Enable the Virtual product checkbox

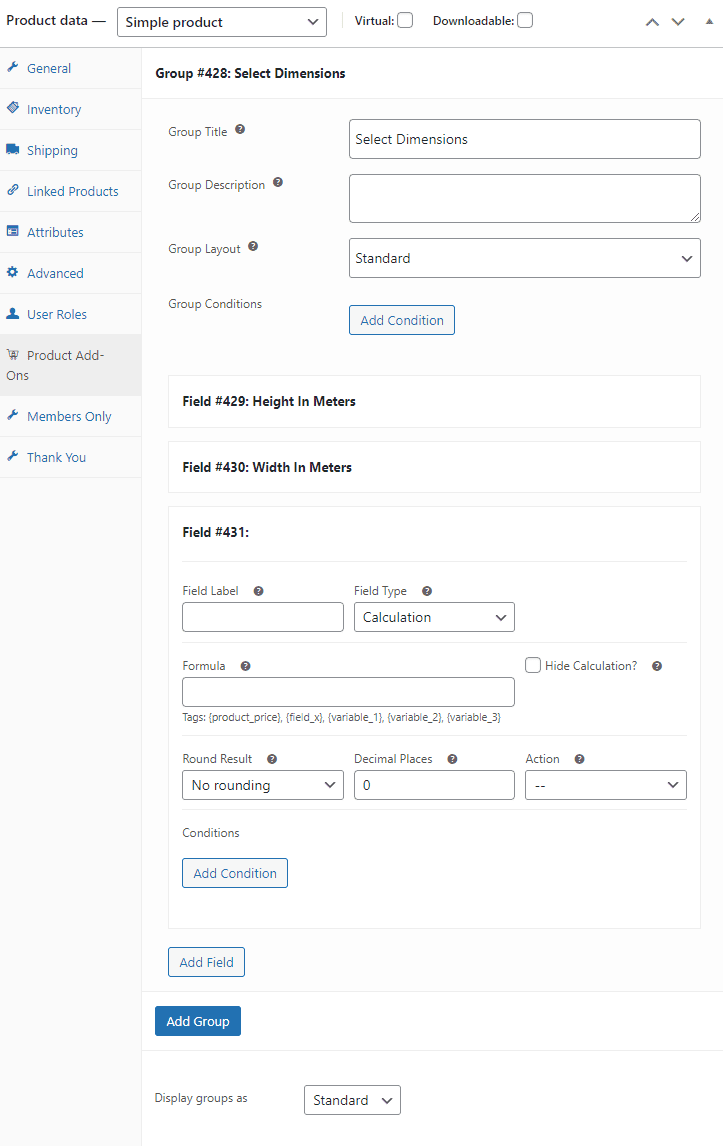click(x=405, y=20)
